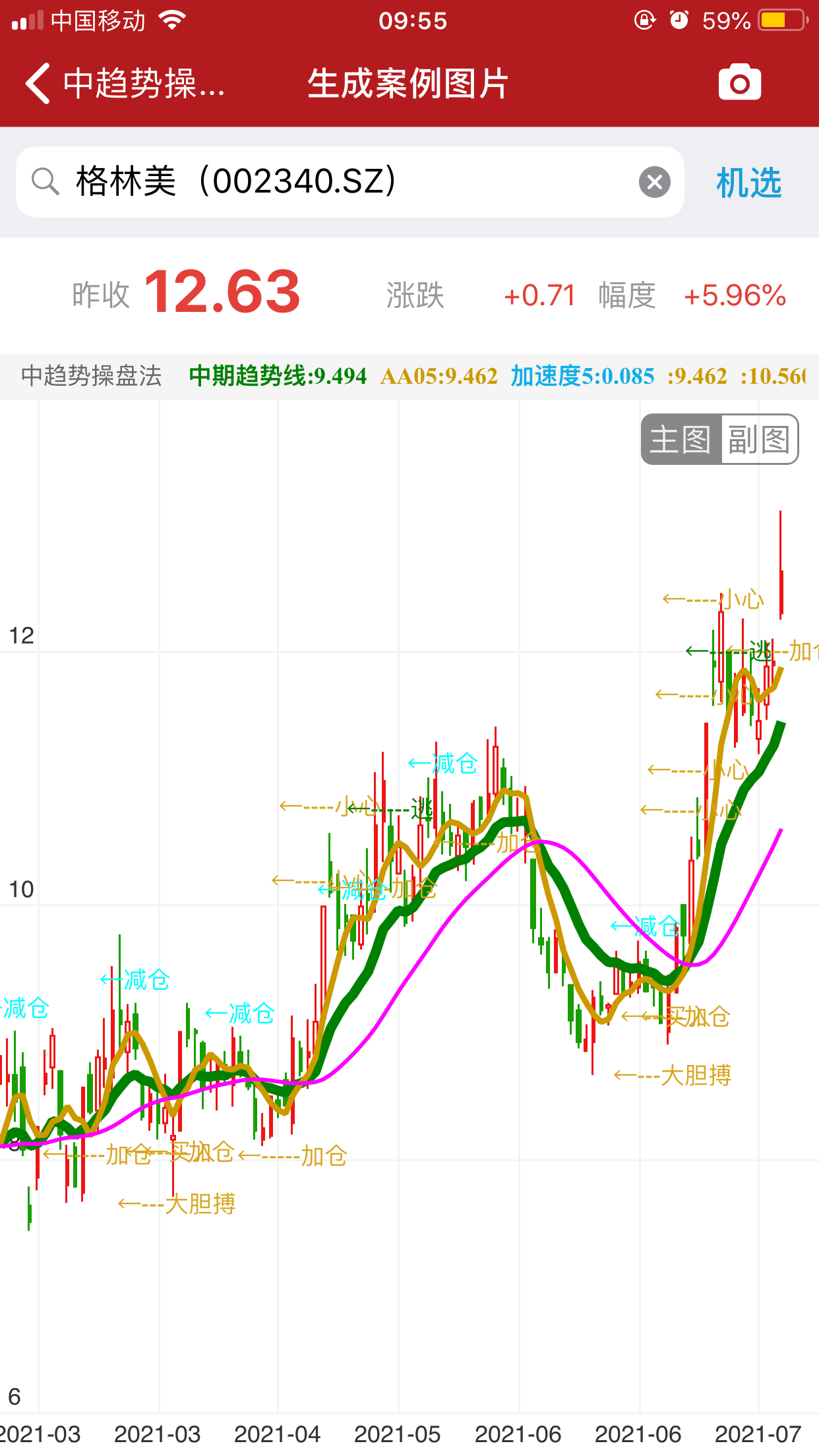Switch to the 主图 main chart
Image resolution: width=819 pixels, height=1456 pixels.
click(681, 439)
